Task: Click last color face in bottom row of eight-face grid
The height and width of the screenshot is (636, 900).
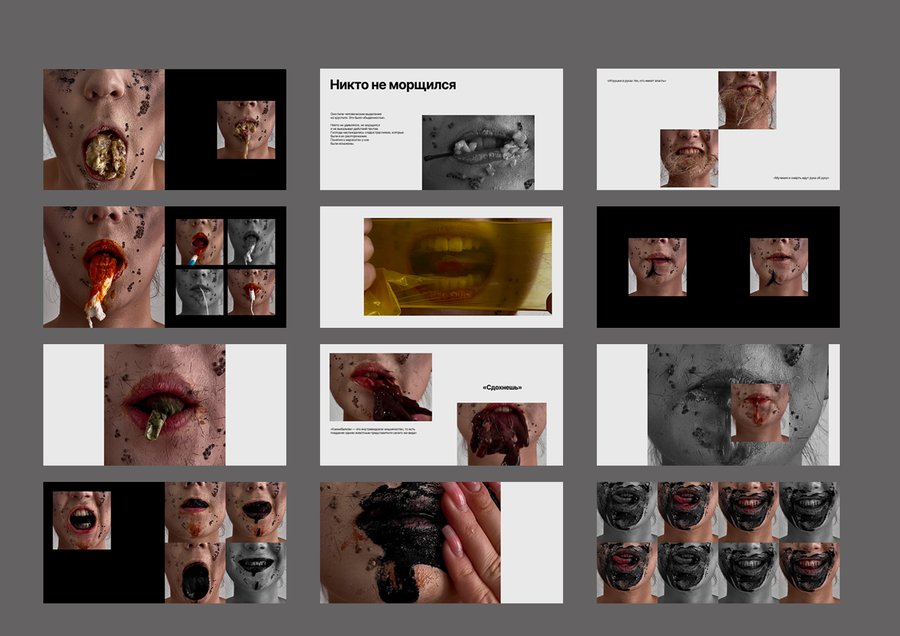Action: (809, 573)
